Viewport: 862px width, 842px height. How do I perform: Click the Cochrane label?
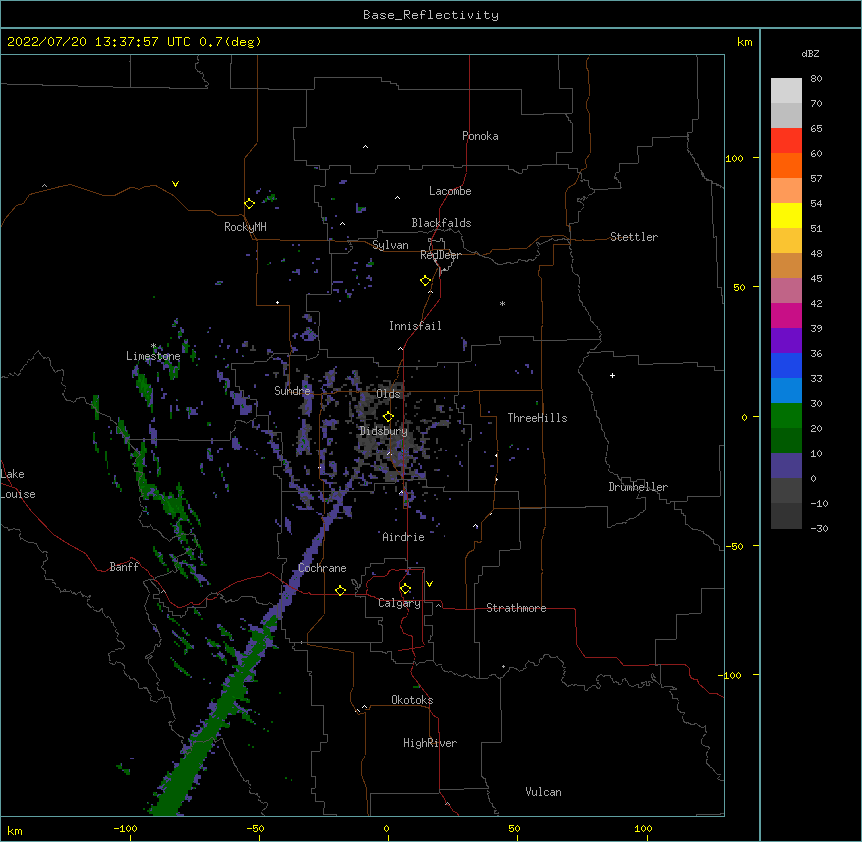coord(322,568)
